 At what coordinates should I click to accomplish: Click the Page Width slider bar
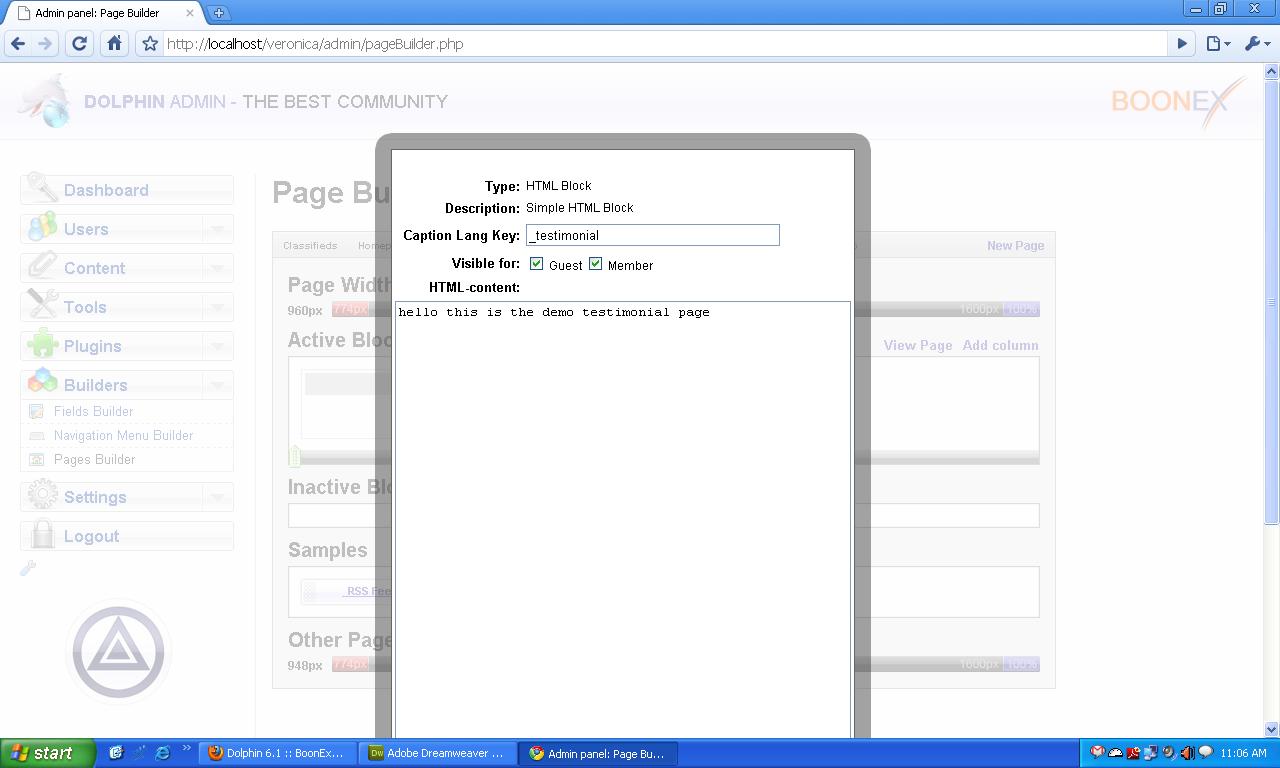[x=920, y=310]
